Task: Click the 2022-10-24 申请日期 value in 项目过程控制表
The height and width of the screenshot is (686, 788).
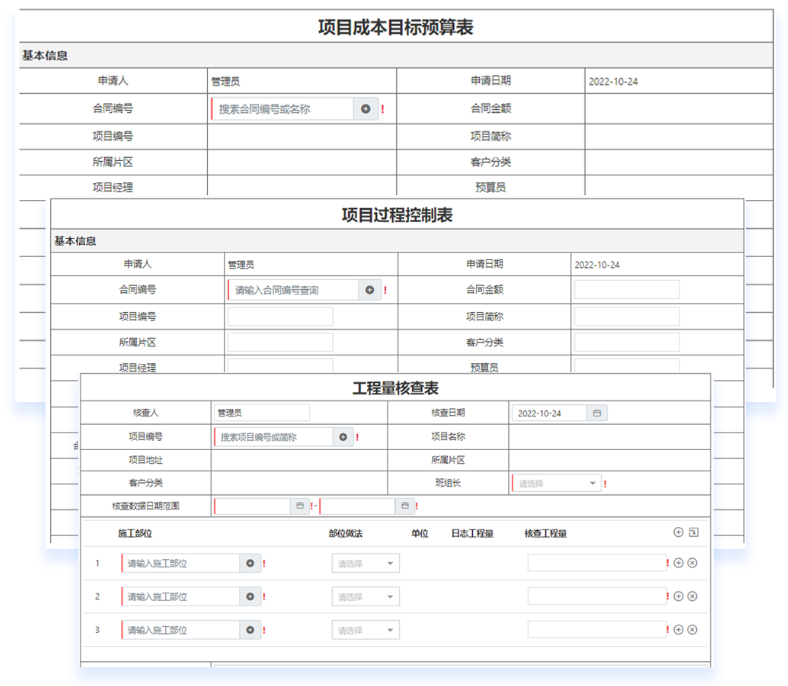Action: pyautogui.click(x=597, y=265)
